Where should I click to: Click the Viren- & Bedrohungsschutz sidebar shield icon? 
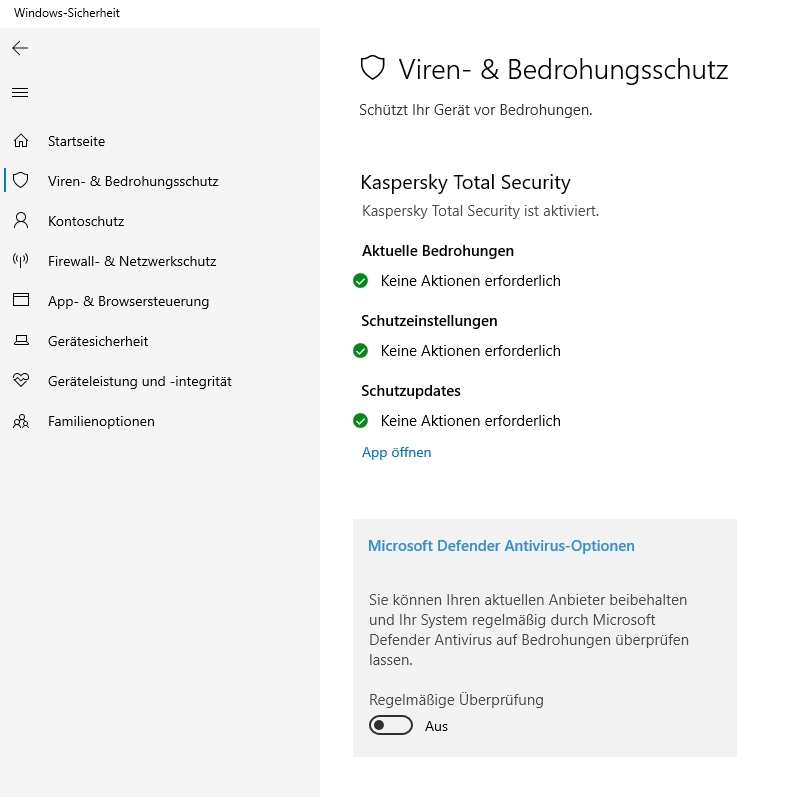click(x=21, y=181)
